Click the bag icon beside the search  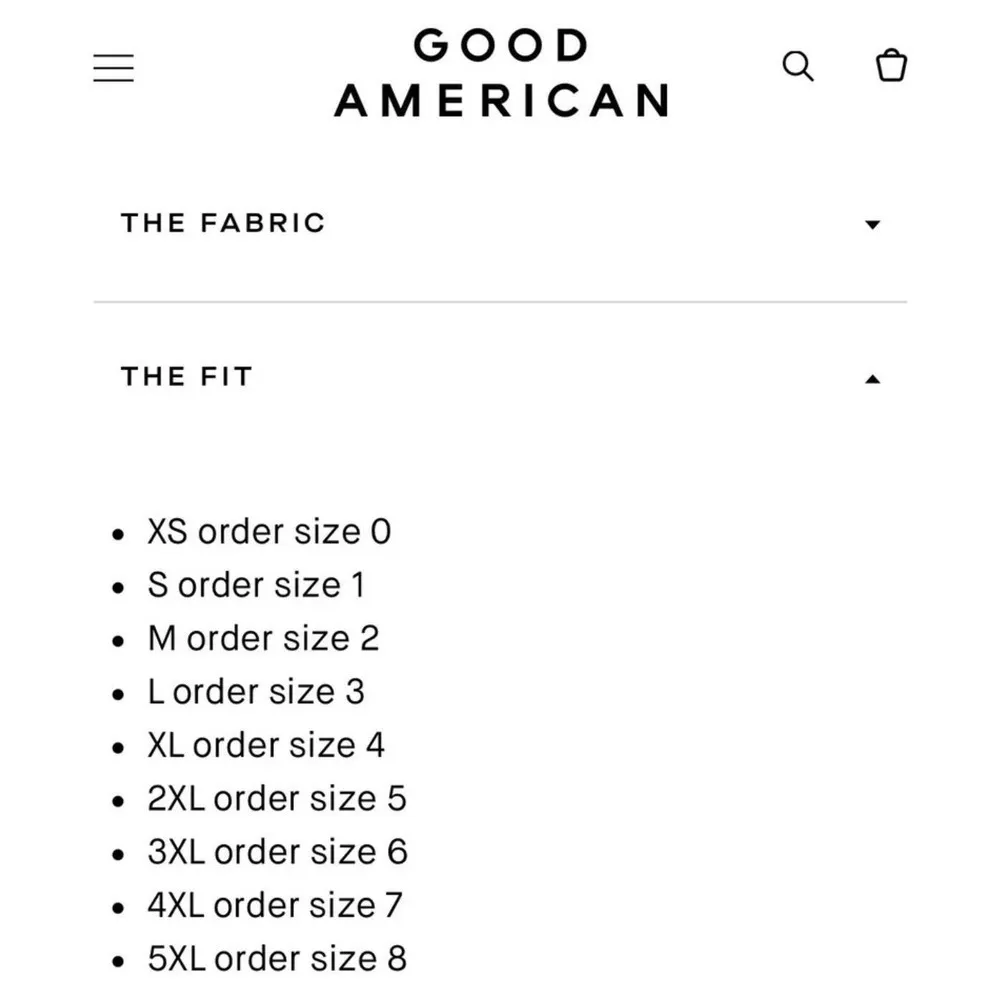pyautogui.click(x=890, y=66)
